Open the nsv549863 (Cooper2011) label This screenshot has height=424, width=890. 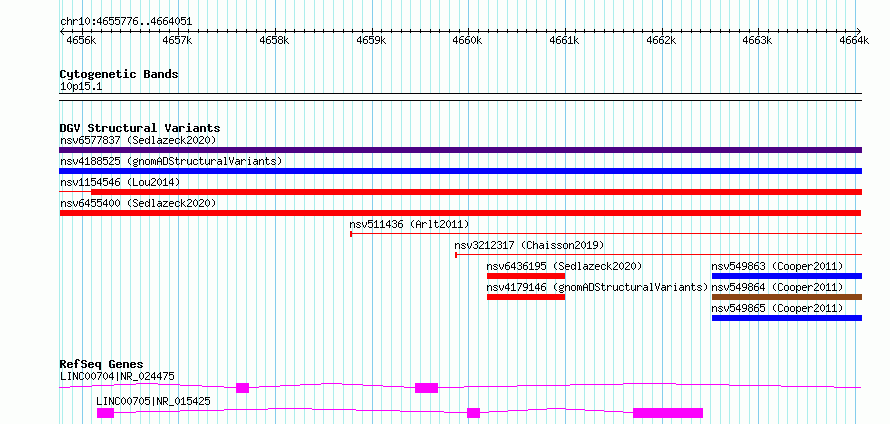(x=778, y=266)
